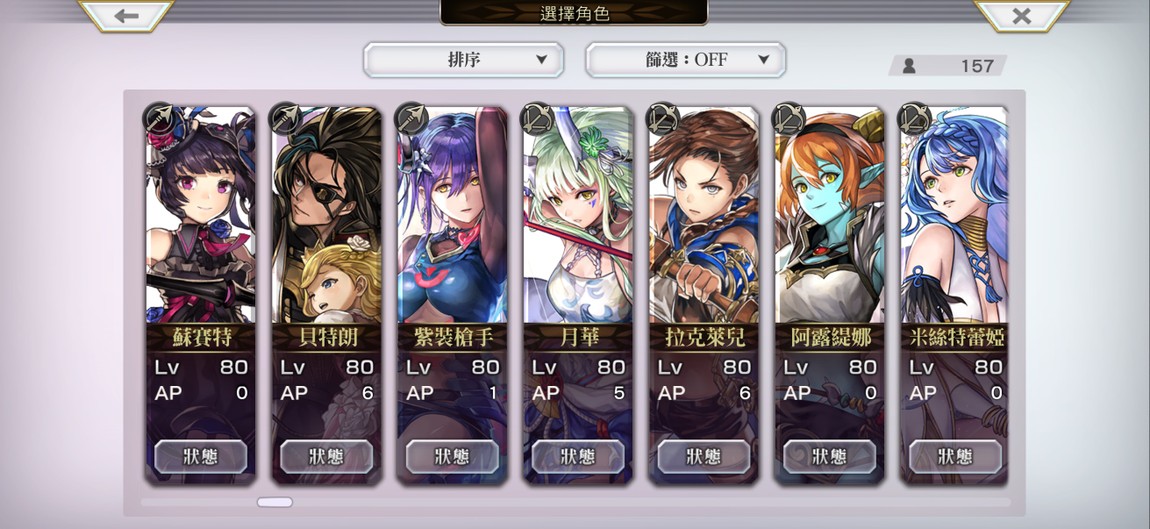This screenshot has height=529, width=1150.
Task: Click the spear icon on 紫裝槍手 card
Action: 411,118
